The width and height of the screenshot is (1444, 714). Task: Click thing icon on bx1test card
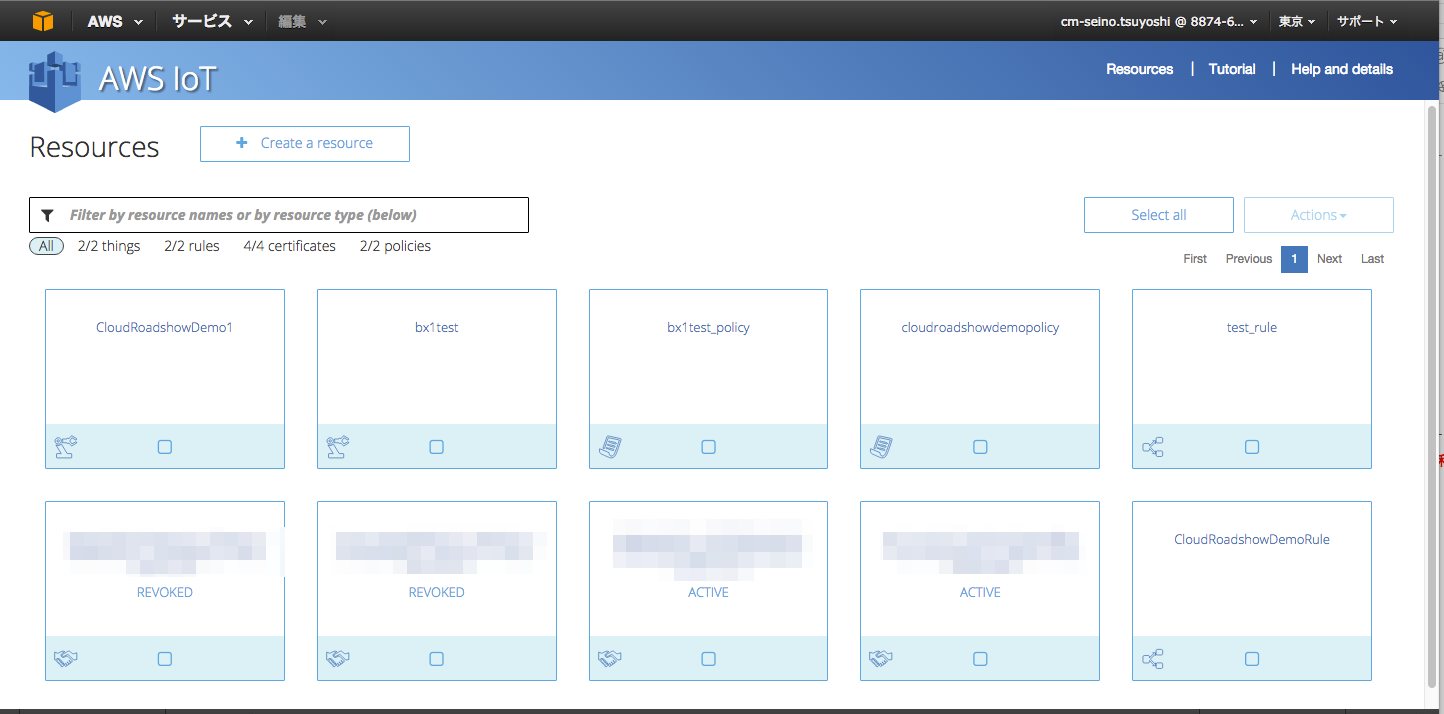click(338, 447)
